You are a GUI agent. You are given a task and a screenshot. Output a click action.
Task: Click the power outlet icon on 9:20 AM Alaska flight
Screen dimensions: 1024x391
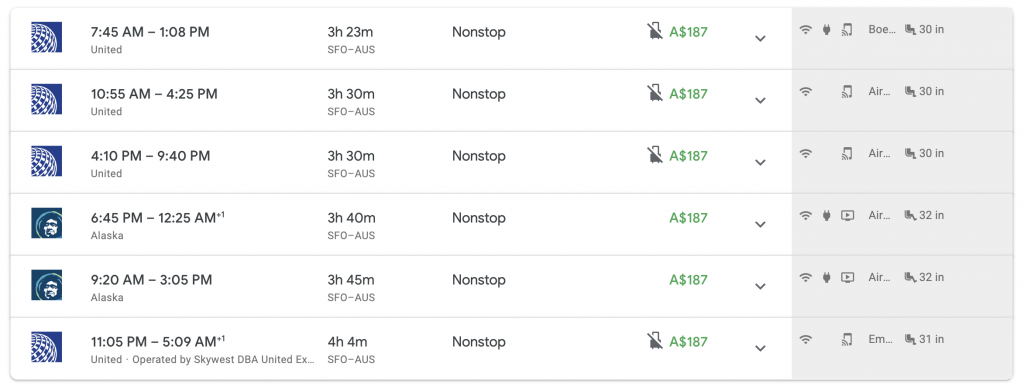(x=826, y=277)
